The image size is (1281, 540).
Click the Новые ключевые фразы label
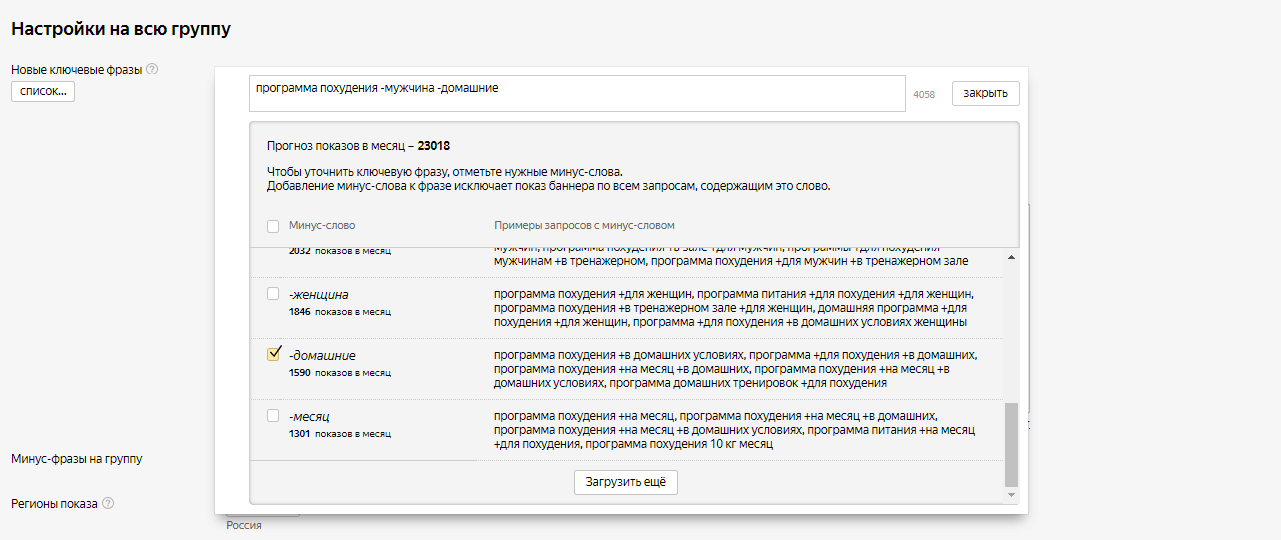point(77,70)
